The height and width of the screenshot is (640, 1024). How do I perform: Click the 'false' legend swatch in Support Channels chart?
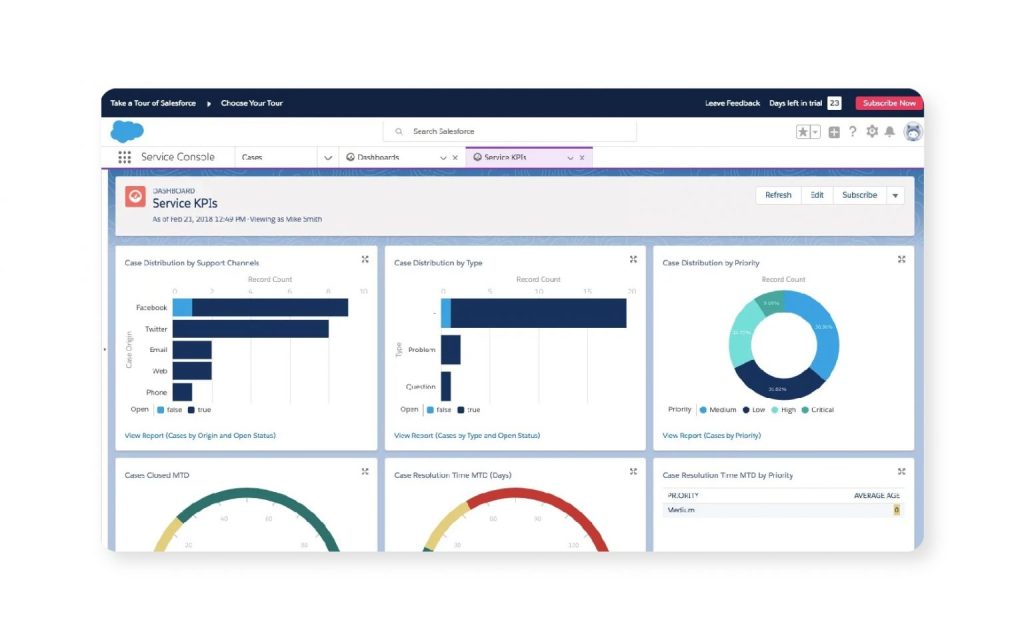point(161,410)
